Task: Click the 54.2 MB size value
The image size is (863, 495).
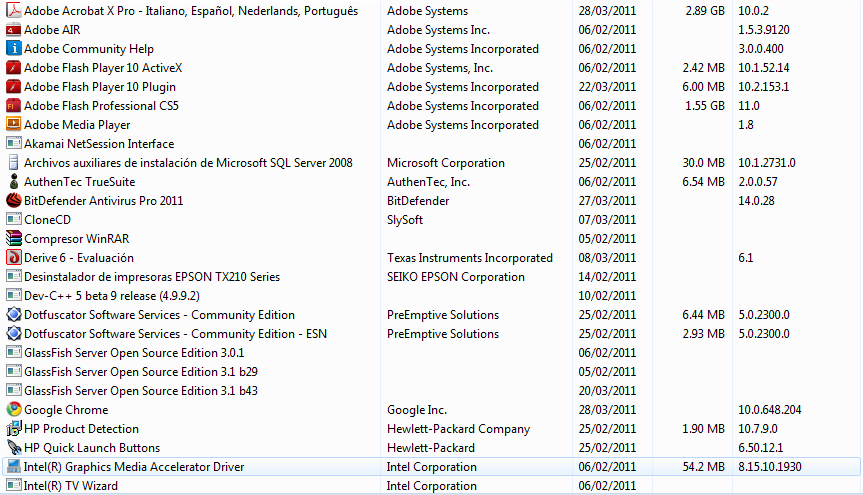Action: [703, 467]
